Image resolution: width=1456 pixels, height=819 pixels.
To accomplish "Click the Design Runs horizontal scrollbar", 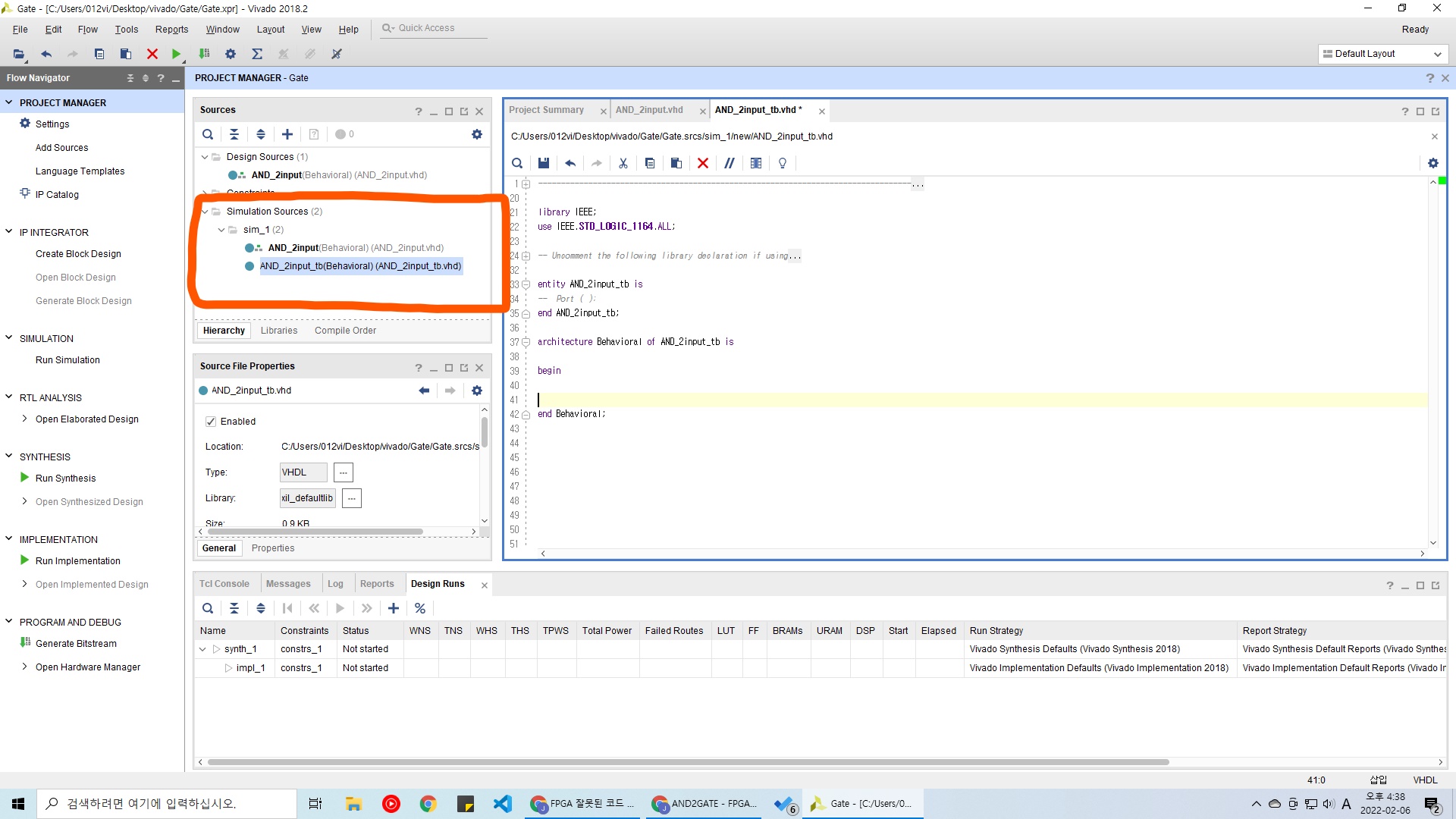I will 687,762.
